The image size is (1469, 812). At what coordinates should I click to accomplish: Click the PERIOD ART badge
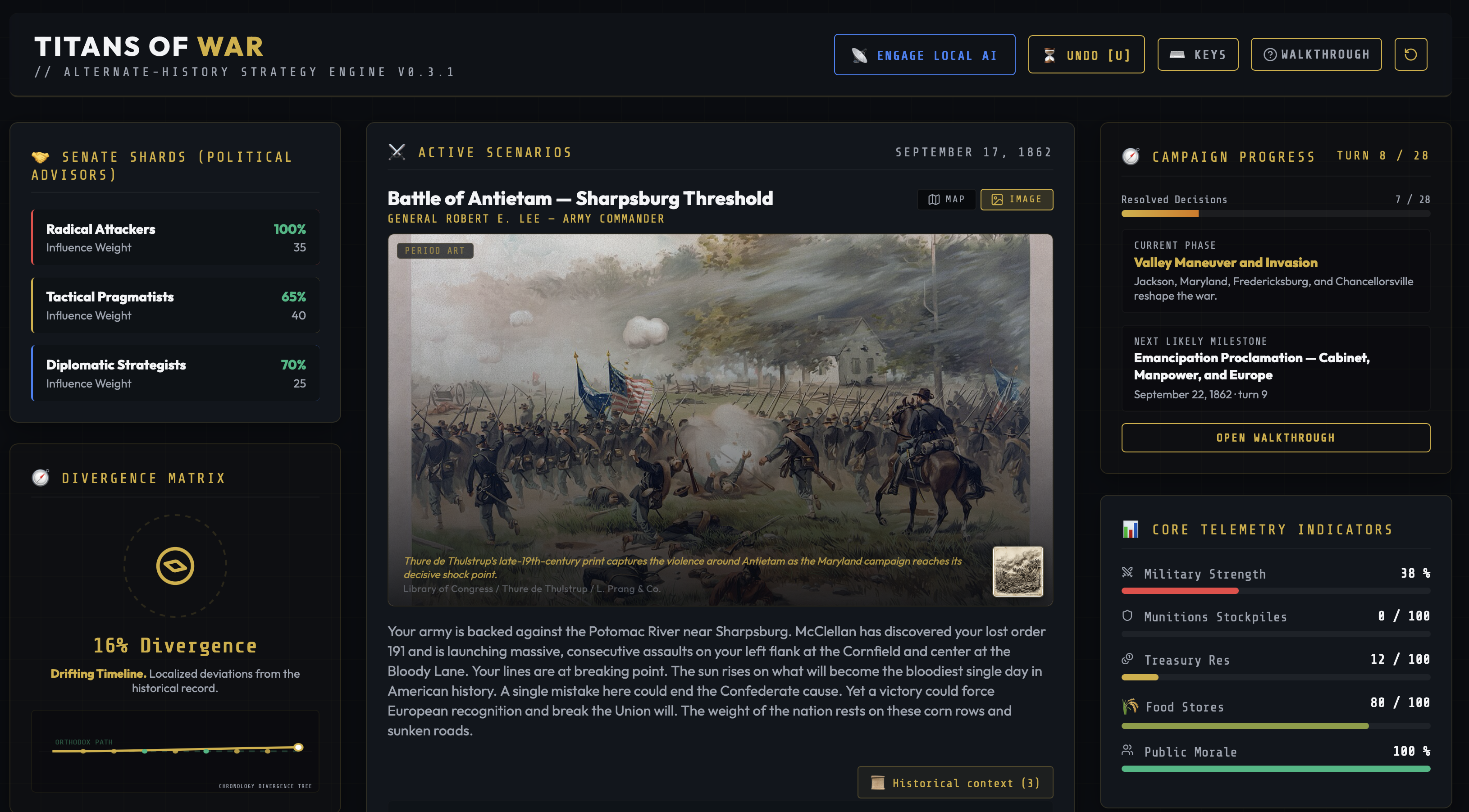click(x=434, y=251)
